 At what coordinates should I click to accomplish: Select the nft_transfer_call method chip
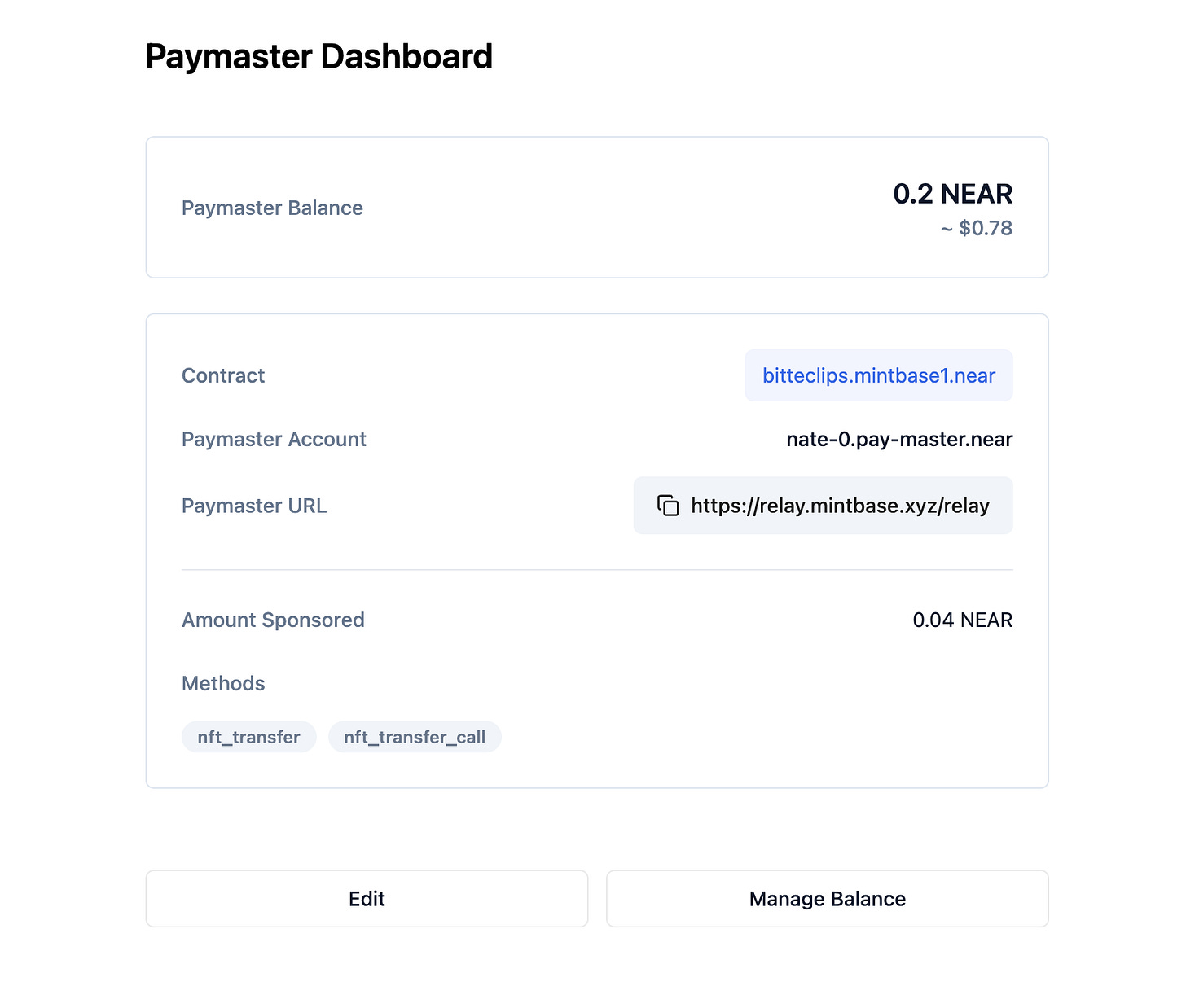(x=415, y=737)
